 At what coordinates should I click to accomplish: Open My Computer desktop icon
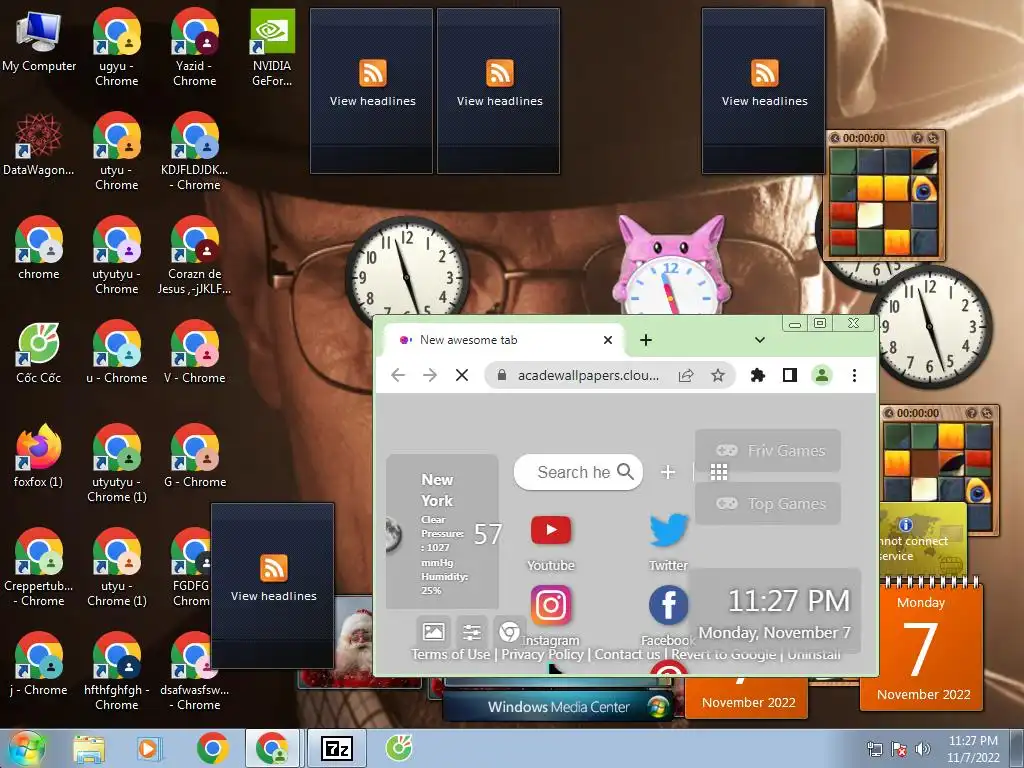39,40
